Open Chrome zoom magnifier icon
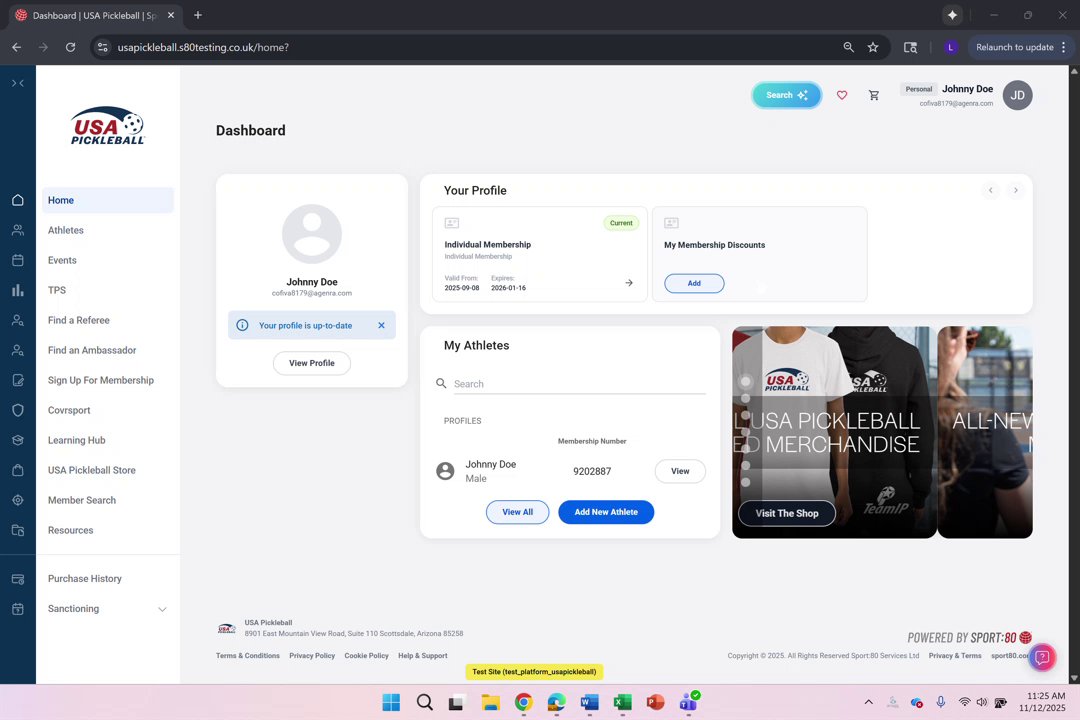 coord(849,47)
